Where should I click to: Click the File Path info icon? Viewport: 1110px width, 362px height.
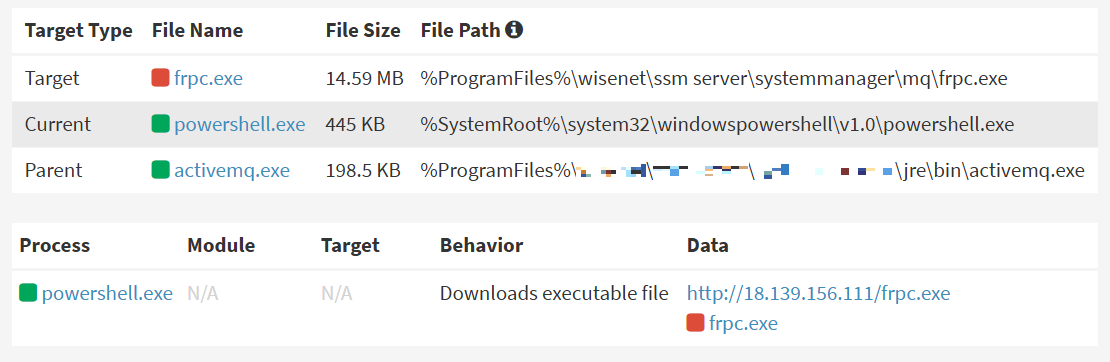tap(515, 30)
